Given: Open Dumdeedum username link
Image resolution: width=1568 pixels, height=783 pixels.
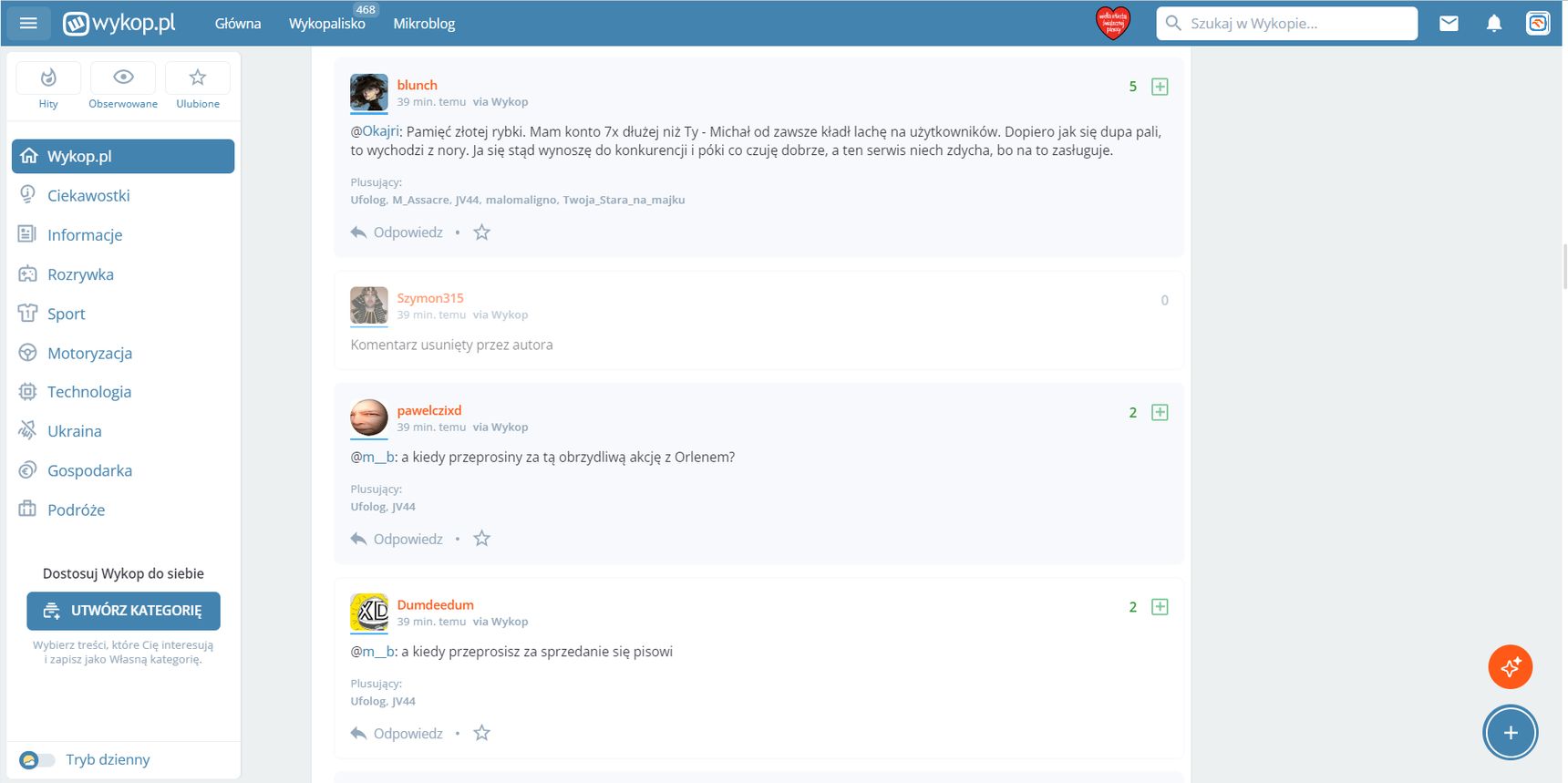Looking at the screenshot, I should point(435,604).
